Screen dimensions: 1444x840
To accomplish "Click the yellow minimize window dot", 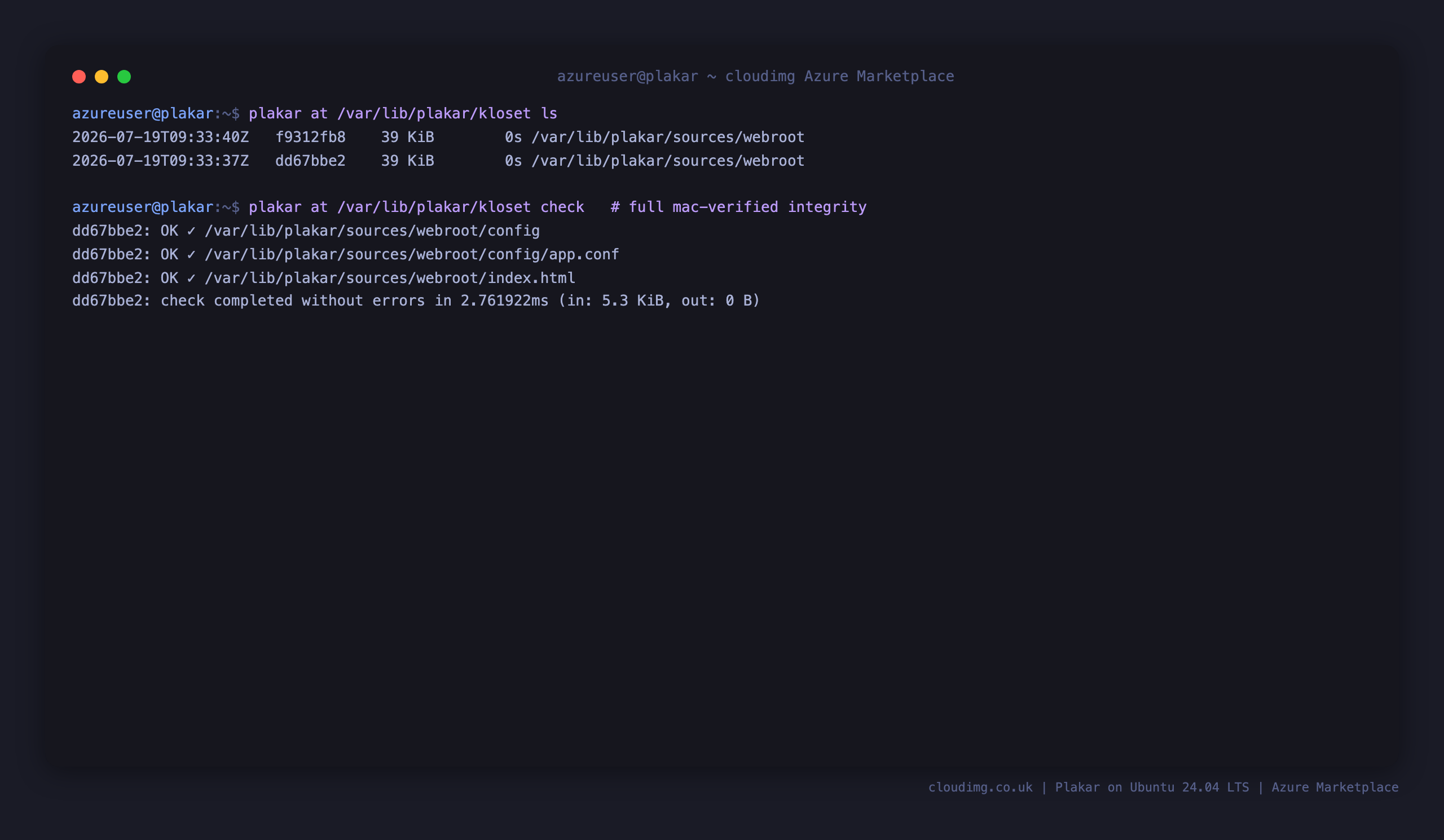I will pos(102,77).
